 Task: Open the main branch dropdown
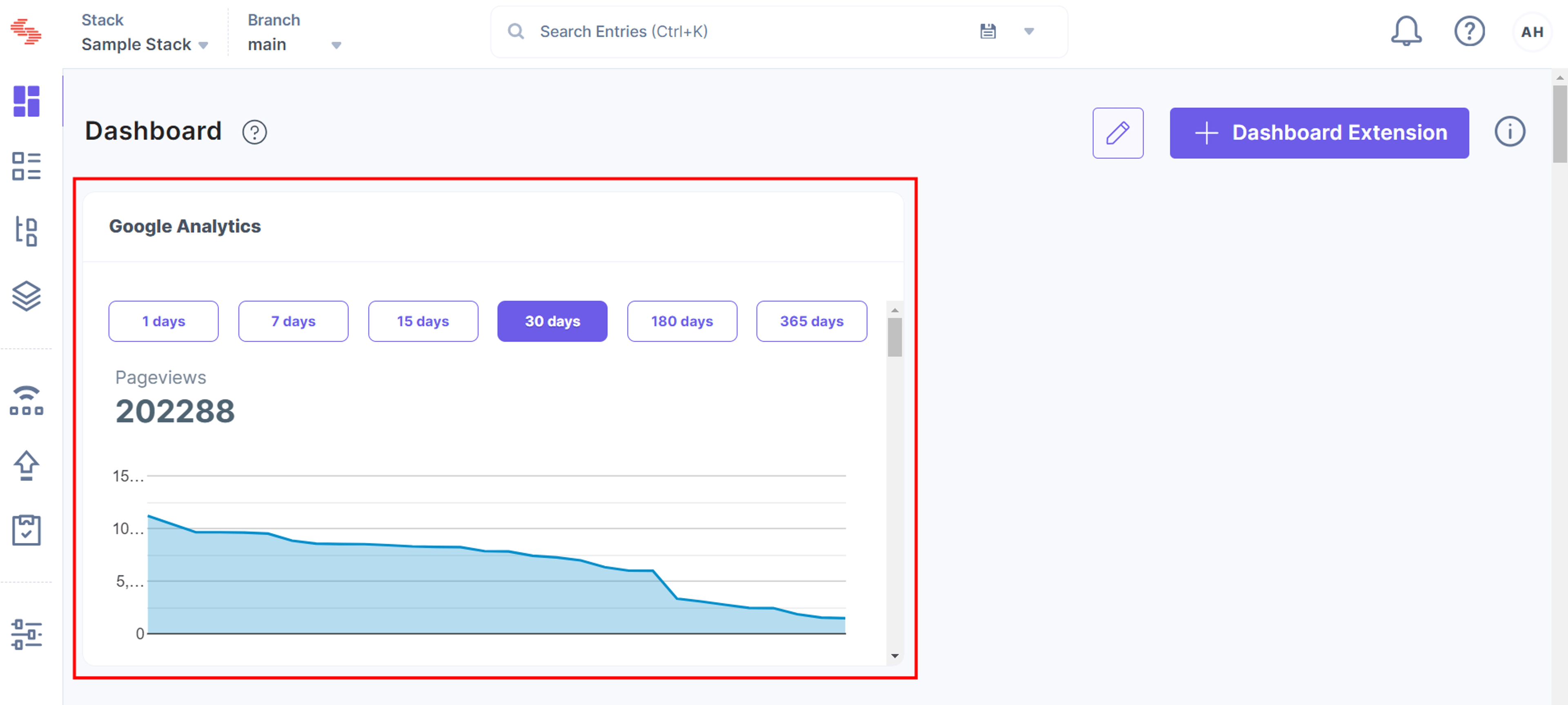pos(294,44)
